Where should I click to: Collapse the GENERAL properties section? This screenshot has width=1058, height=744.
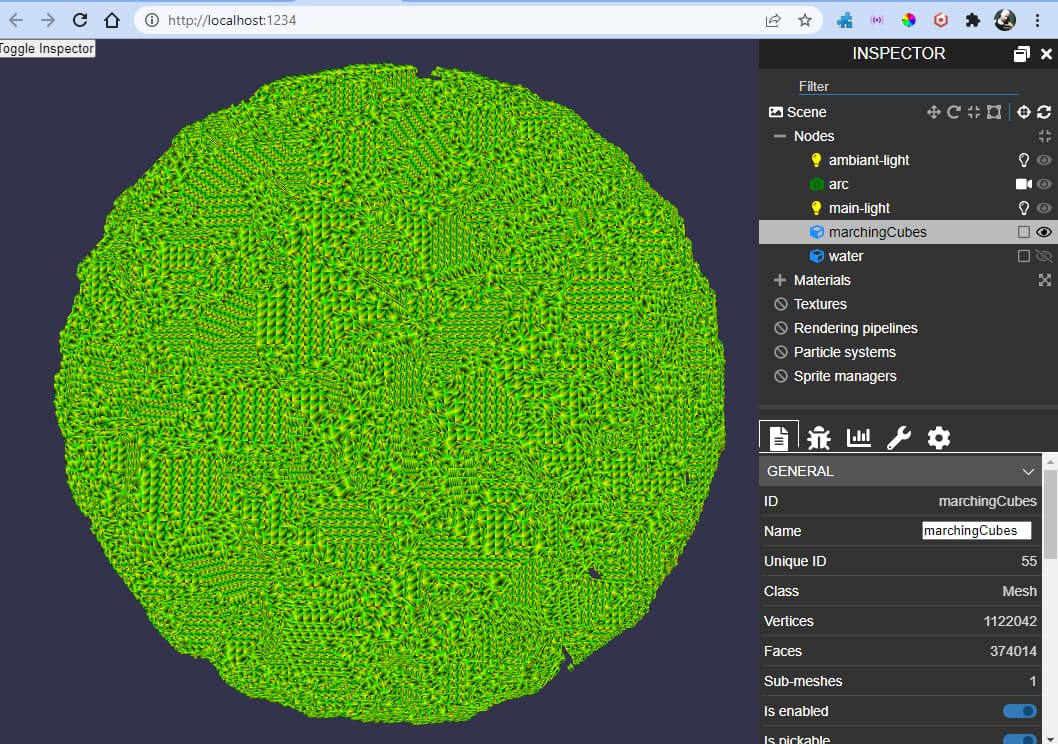tap(1028, 471)
